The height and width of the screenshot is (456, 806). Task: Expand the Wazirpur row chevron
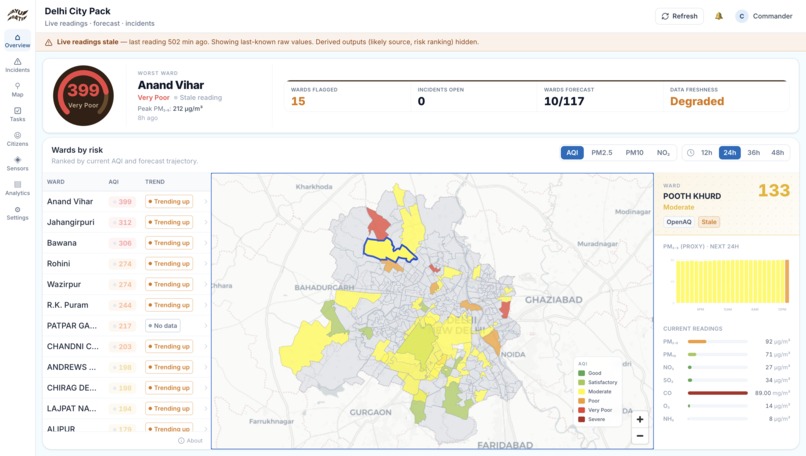coord(206,284)
